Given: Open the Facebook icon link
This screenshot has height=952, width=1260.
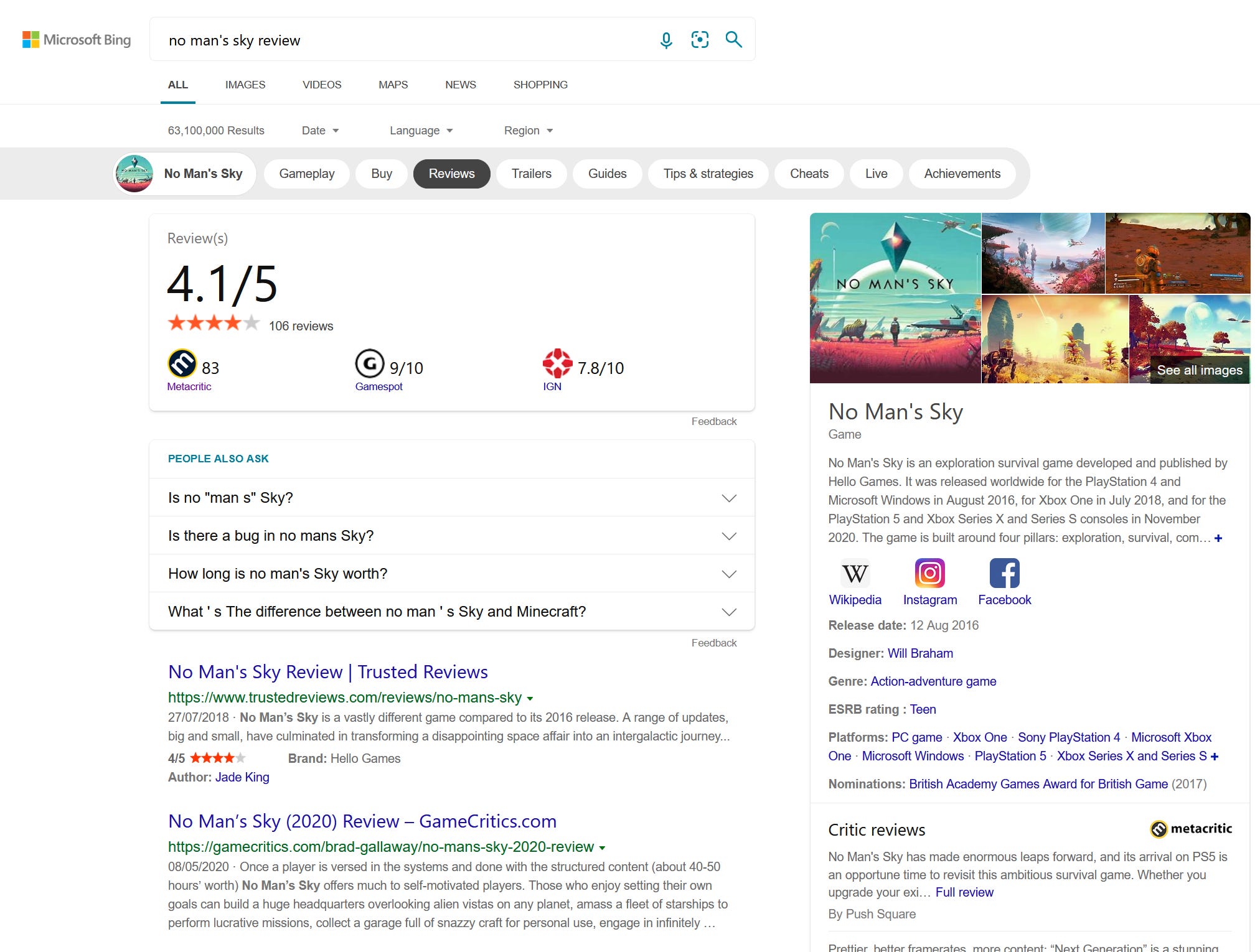Looking at the screenshot, I should click(x=1004, y=574).
